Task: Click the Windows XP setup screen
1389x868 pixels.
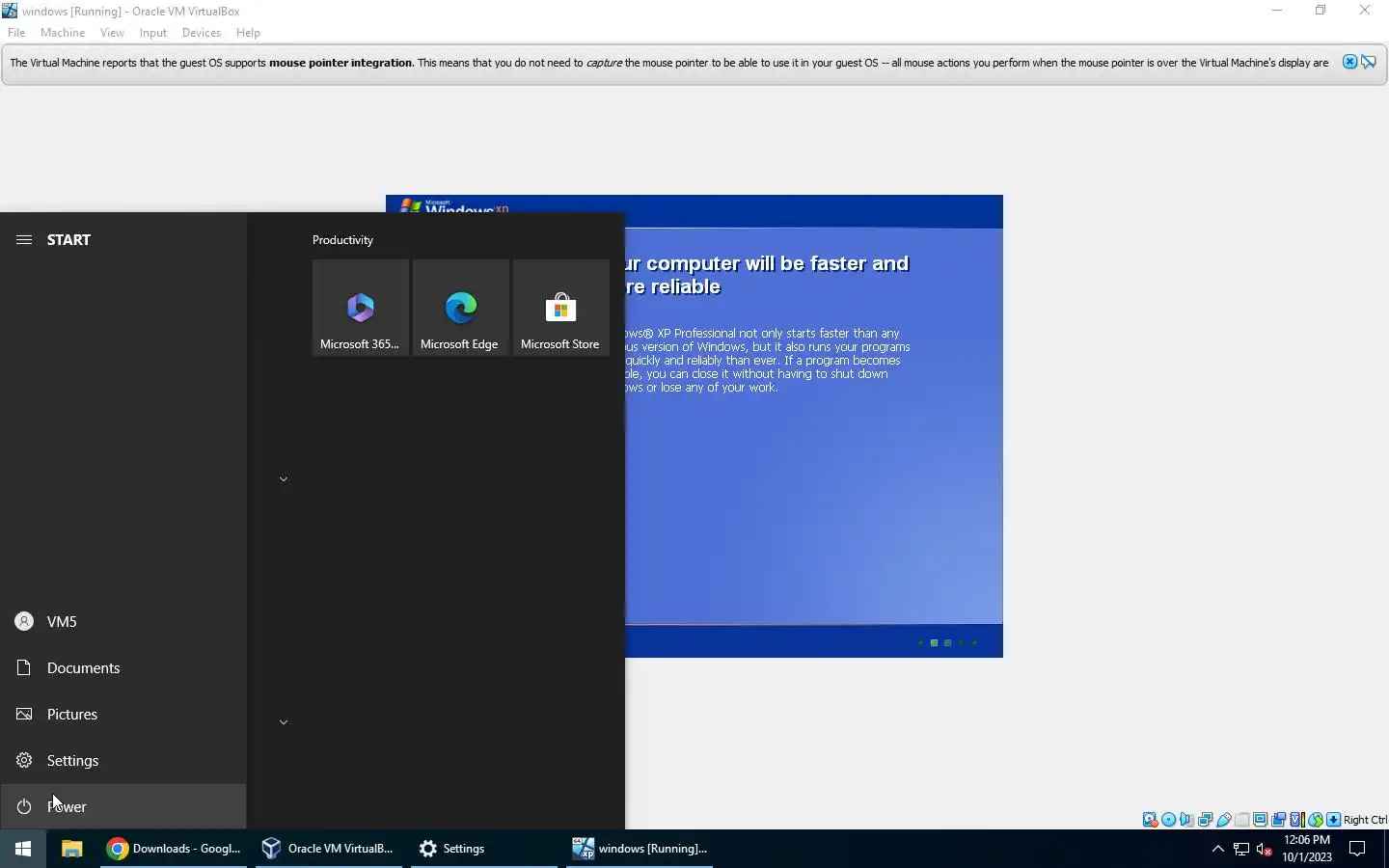Action: tap(814, 426)
